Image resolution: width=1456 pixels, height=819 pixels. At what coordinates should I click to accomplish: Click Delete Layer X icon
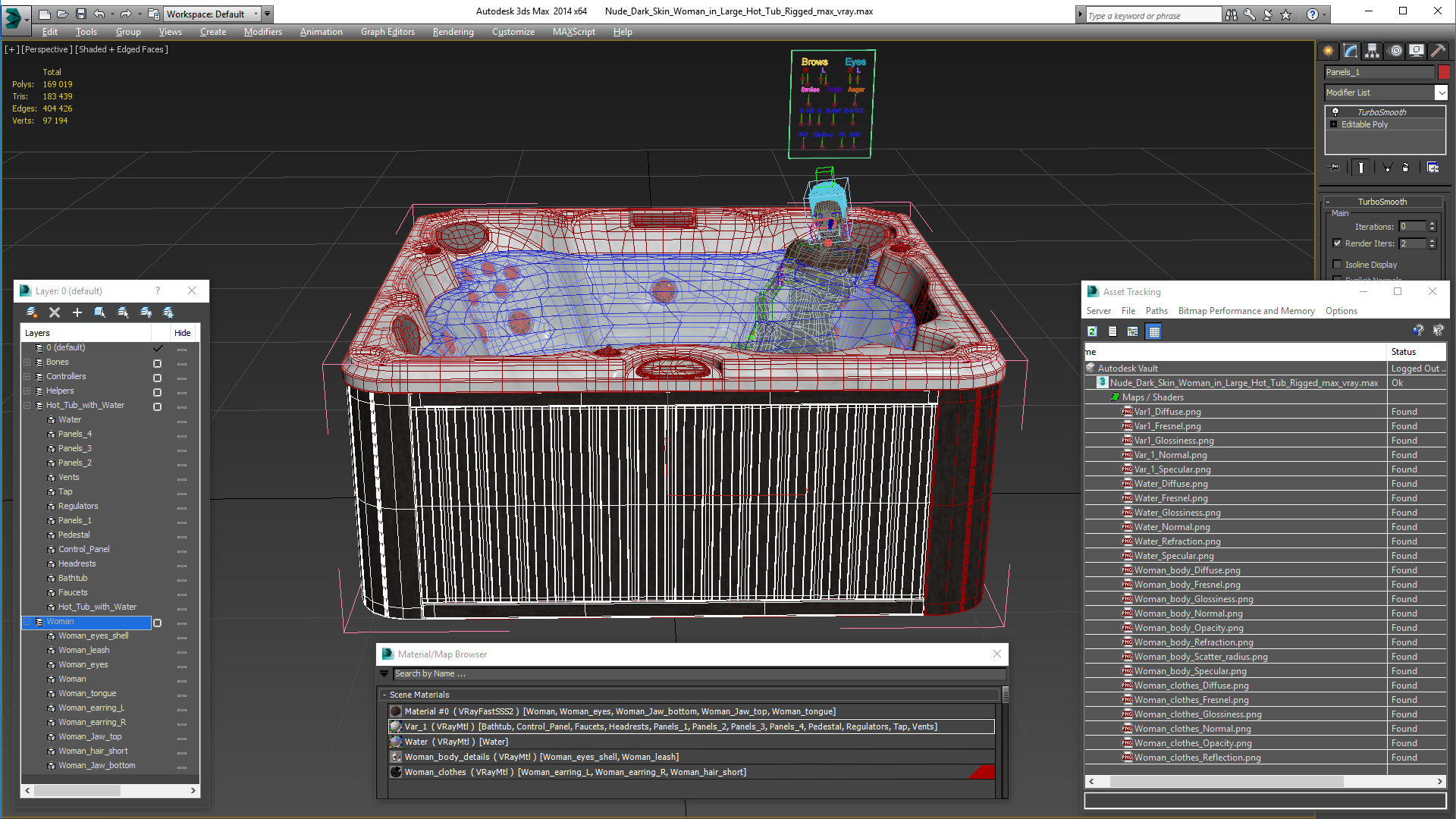click(55, 312)
